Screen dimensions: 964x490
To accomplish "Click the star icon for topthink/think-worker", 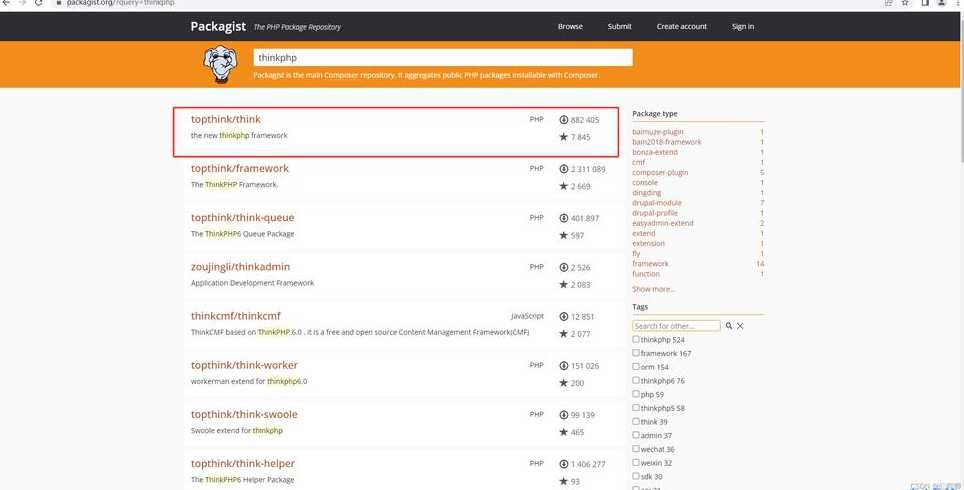I will pos(563,382).
